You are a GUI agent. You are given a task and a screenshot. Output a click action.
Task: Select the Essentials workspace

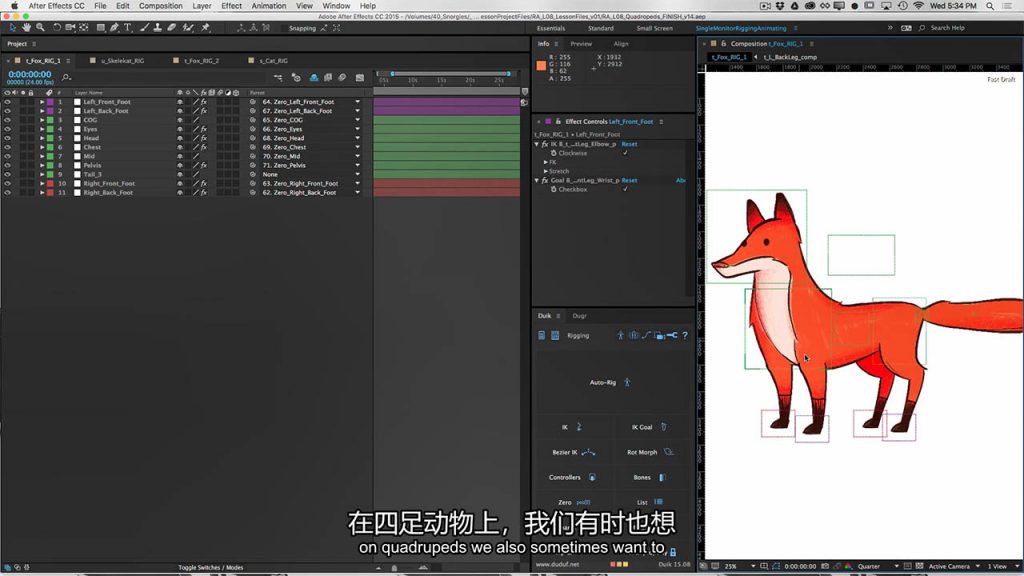(x=551, y=28)
